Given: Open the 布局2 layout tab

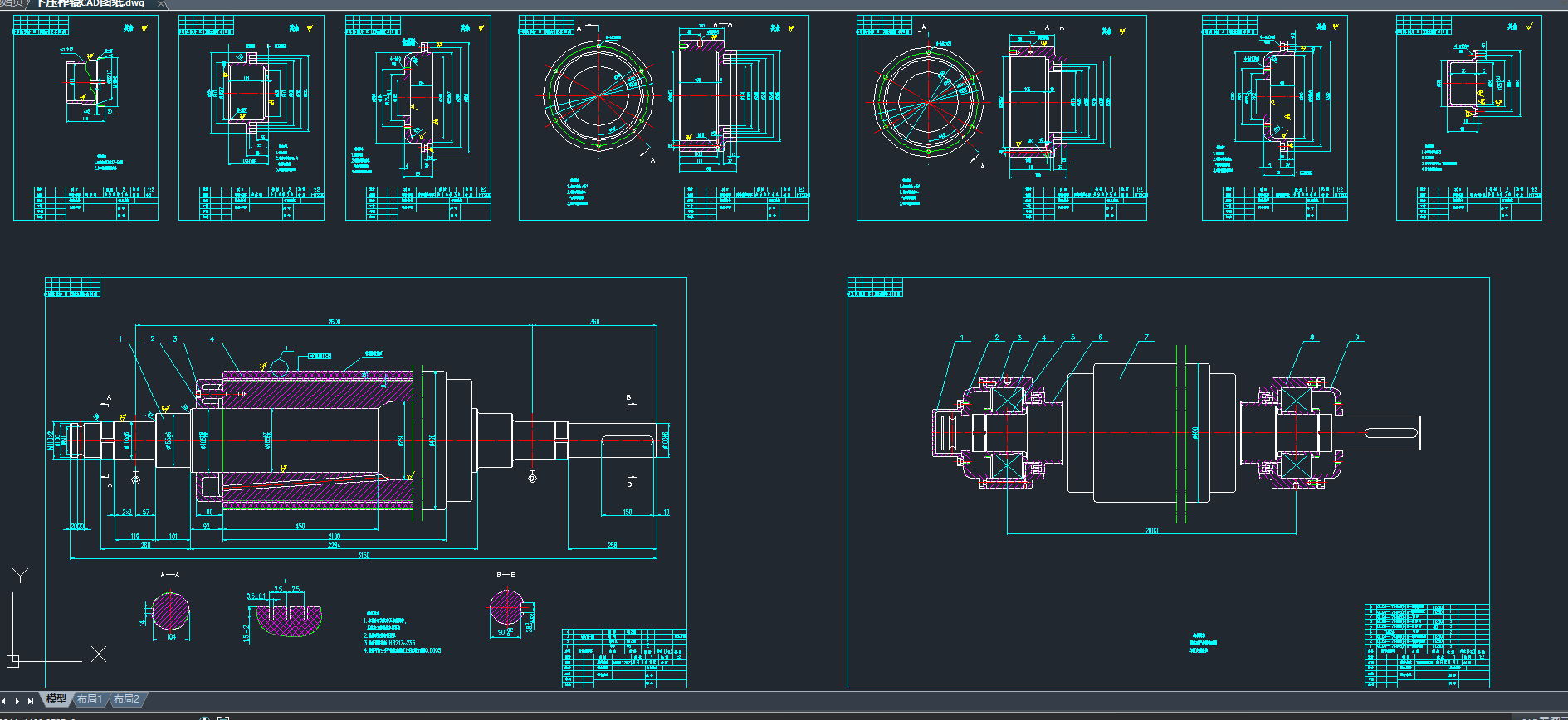Looking at the screenshot, I should pos(126,699).
